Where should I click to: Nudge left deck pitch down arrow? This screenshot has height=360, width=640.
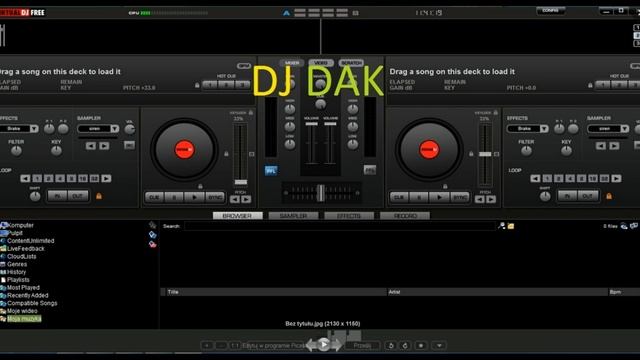(x=235, y=199)
